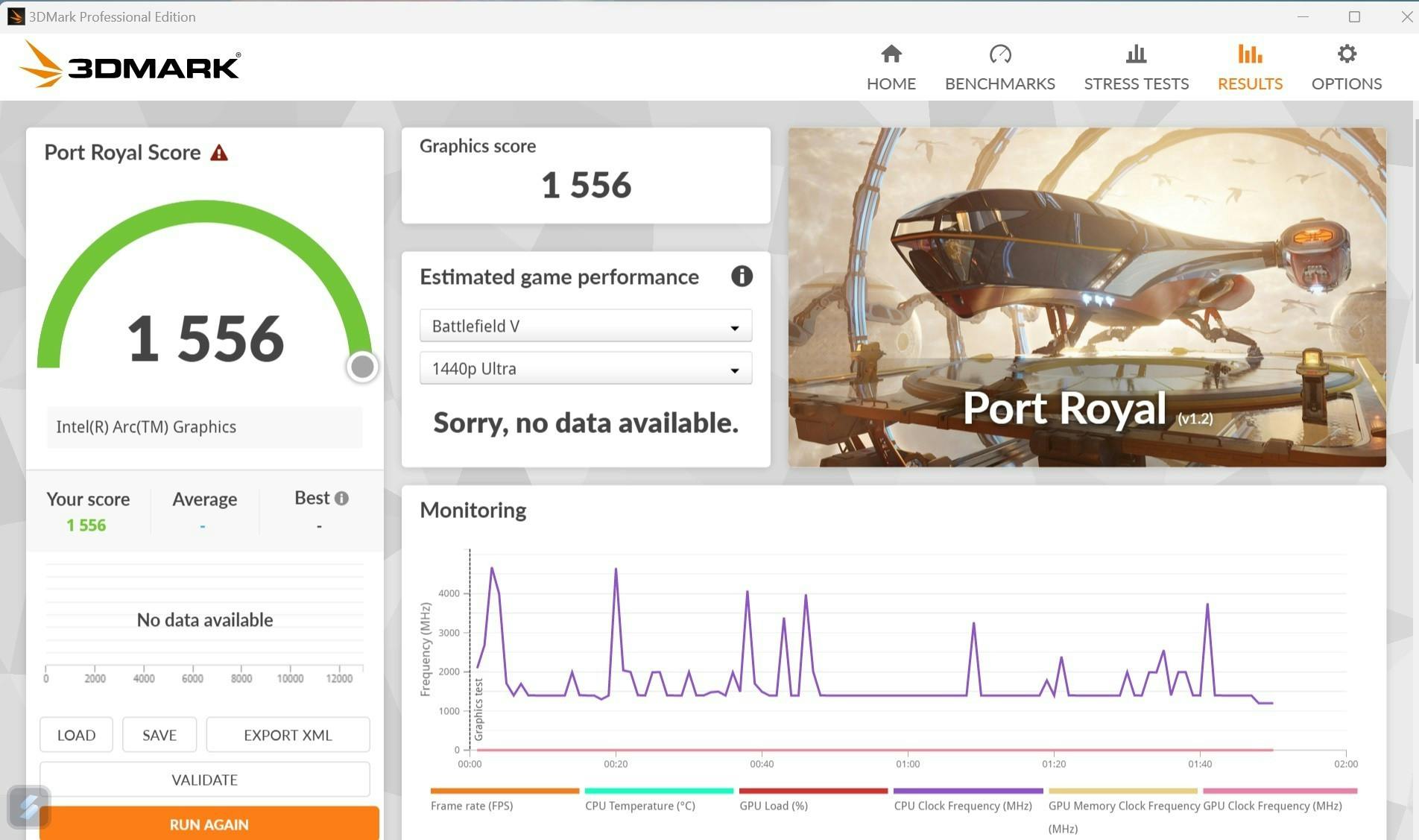Click the Validate button

204,780
